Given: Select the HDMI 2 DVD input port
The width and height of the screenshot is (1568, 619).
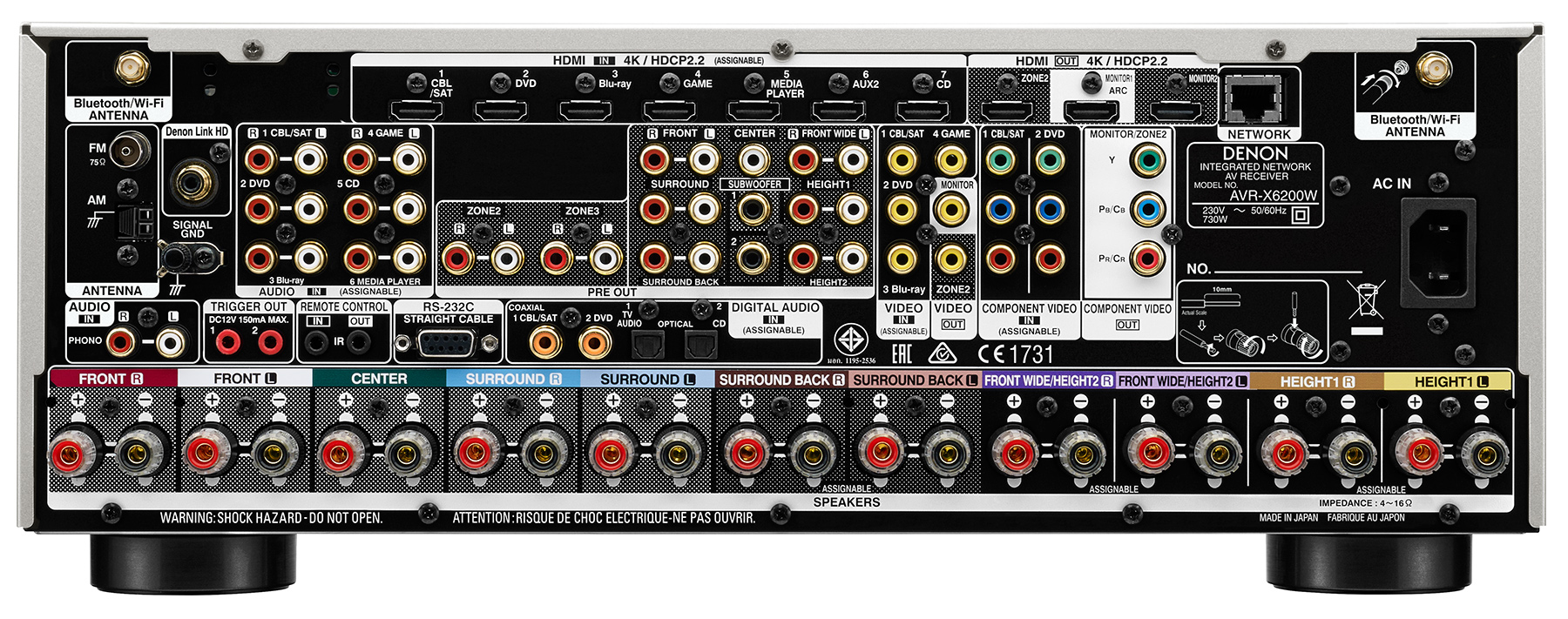Looking at the screenshot, I should point(500,111).
